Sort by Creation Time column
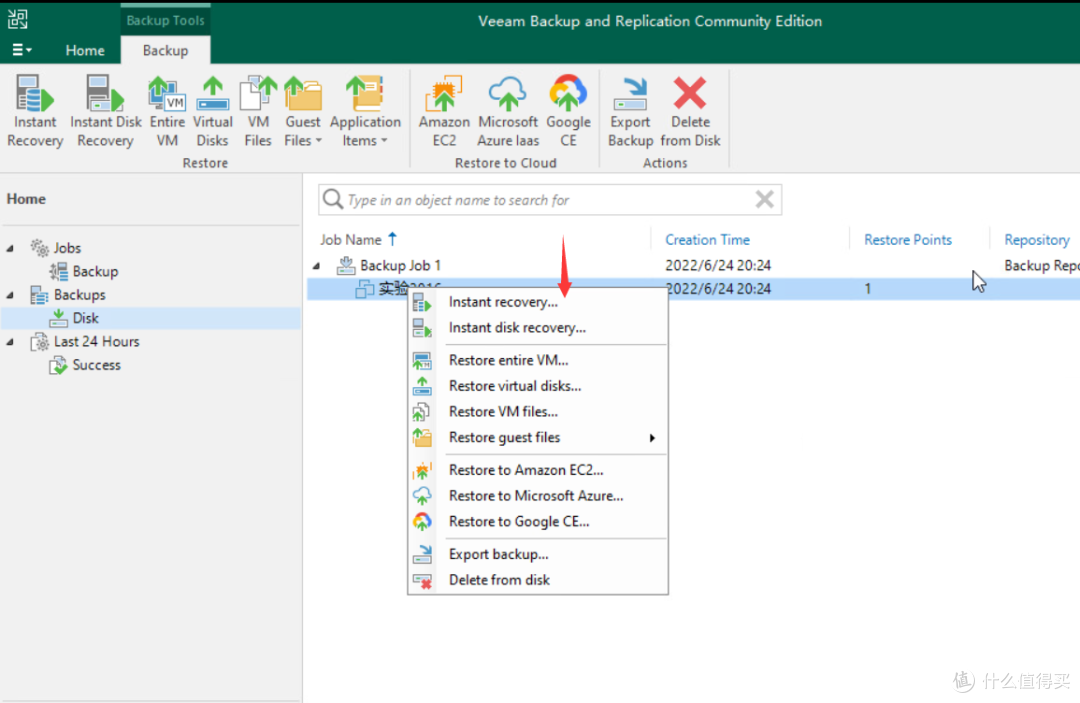This screenshot has width=1080, height=703. click(707, 240)
